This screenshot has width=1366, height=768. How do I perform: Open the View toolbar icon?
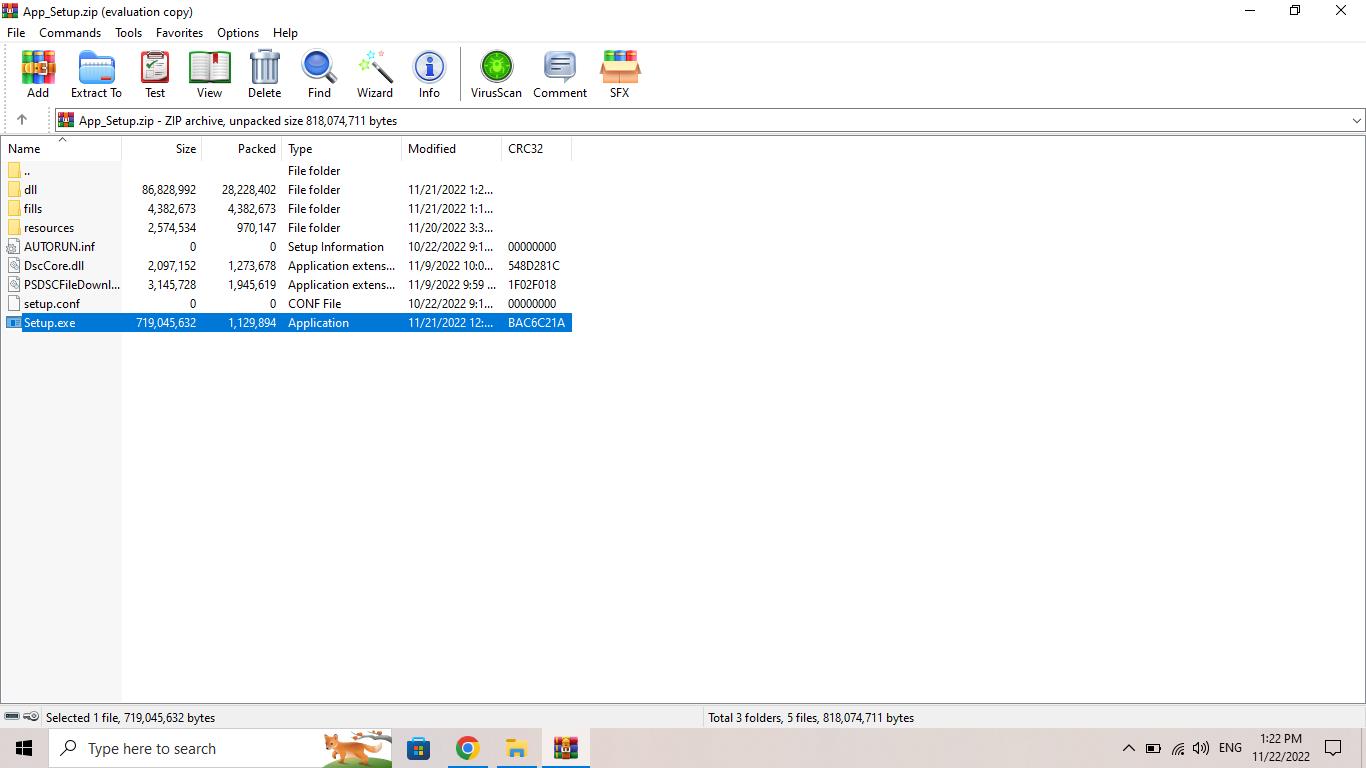pyautogui.click(x=209, y=74)
